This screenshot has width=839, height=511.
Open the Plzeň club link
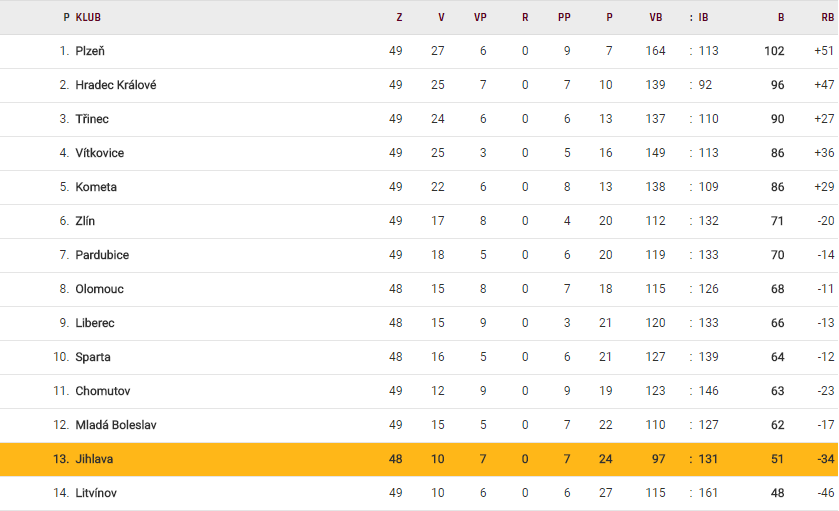91,51
